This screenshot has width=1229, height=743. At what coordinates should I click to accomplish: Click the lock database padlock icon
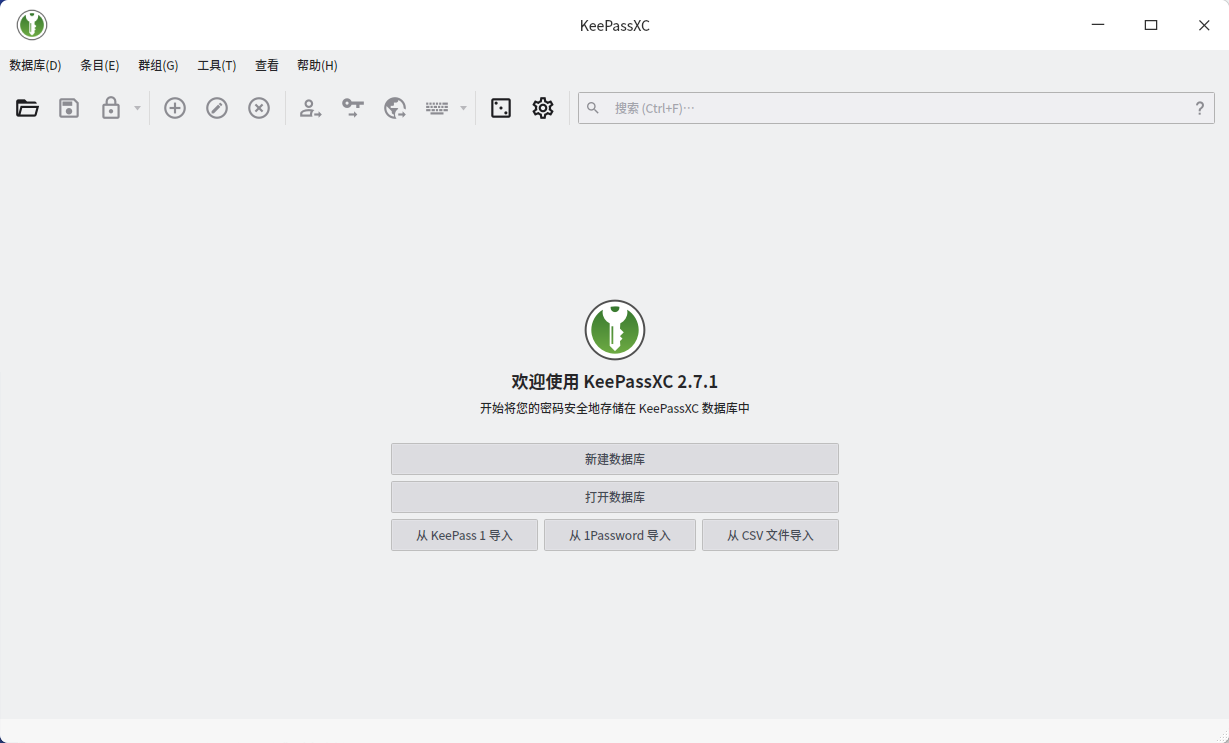pyautogui.click(x=111, y=108)
